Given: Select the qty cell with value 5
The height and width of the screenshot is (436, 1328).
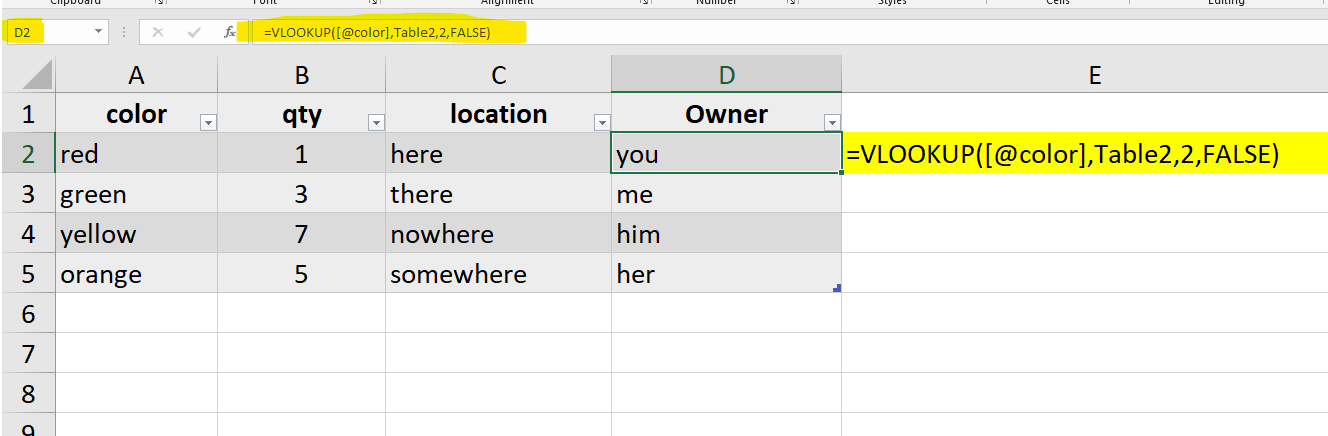Looking at the screenshot, I should tap(302, 273).
